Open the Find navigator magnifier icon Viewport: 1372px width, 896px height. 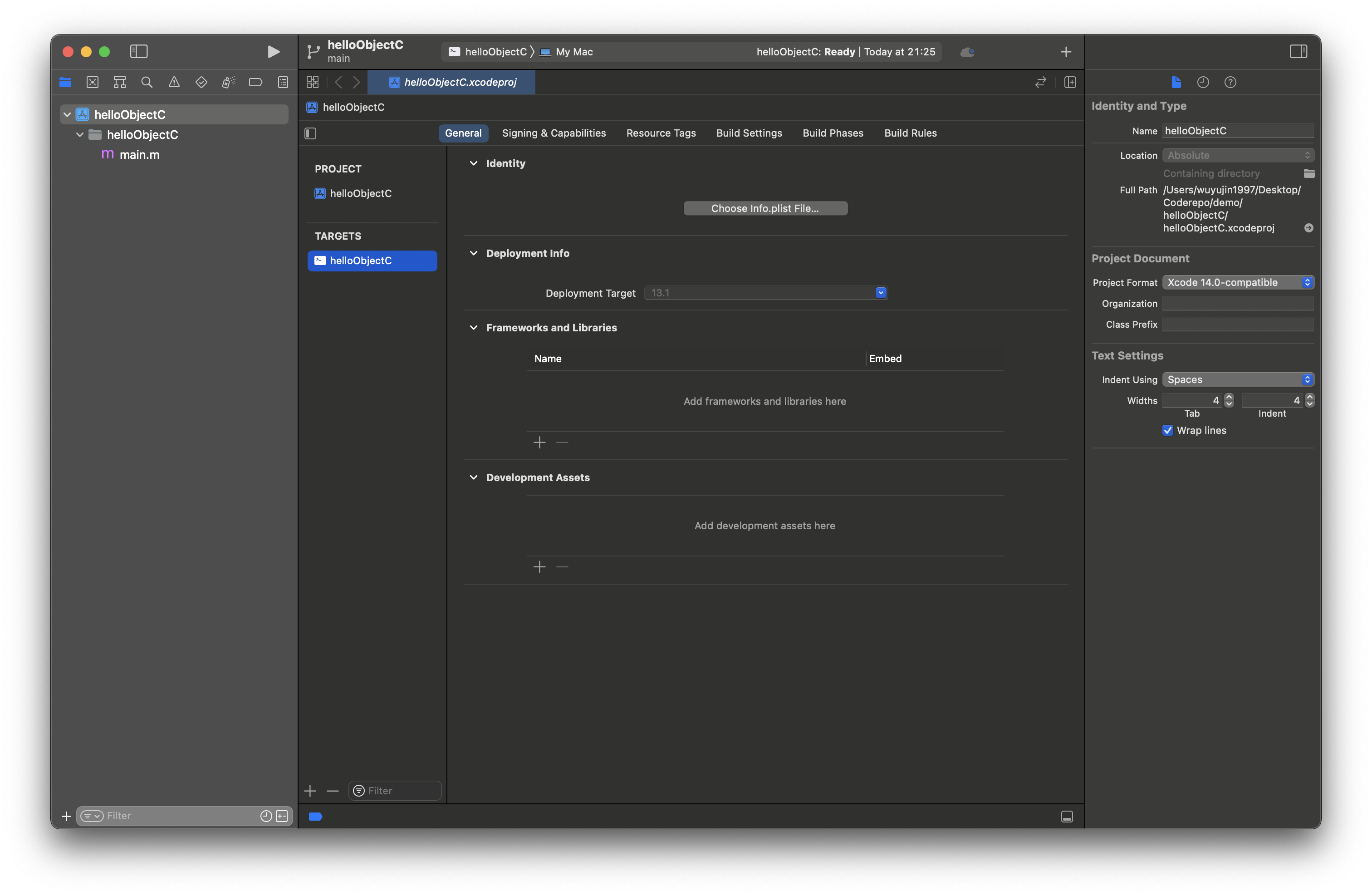[147, 83]
